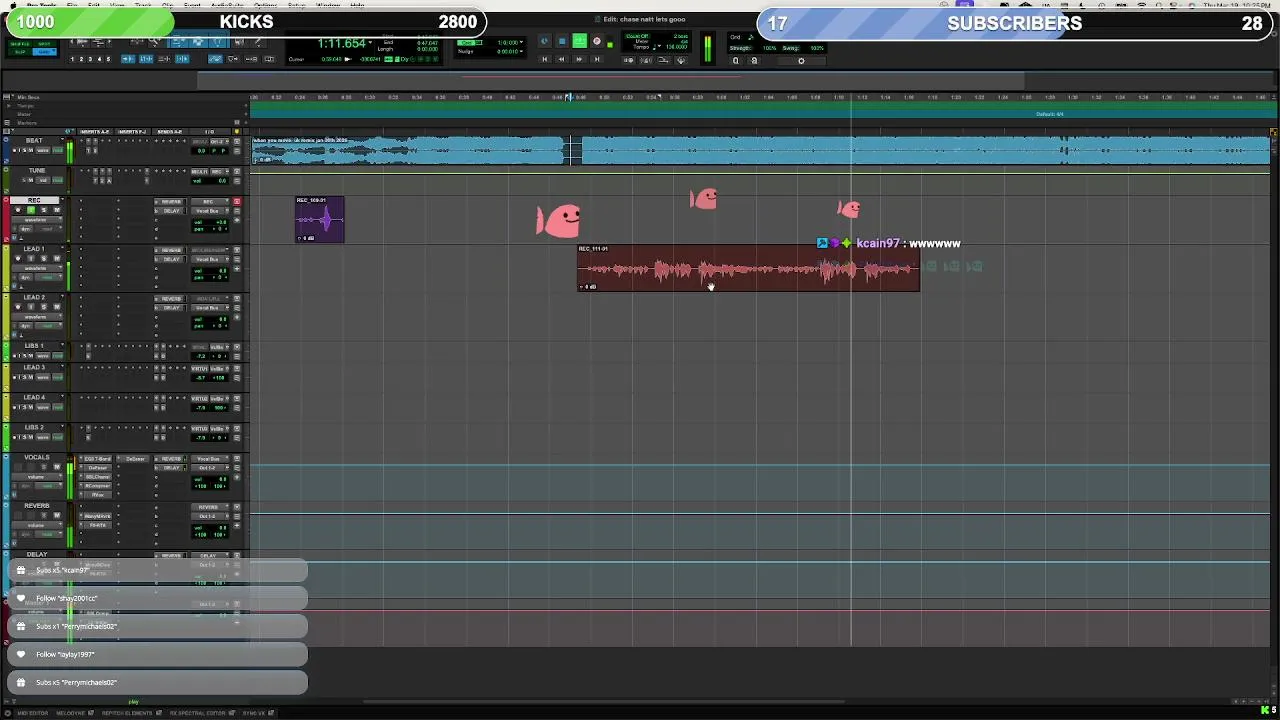Click the Return to Zero transport button

coord(545,59)
